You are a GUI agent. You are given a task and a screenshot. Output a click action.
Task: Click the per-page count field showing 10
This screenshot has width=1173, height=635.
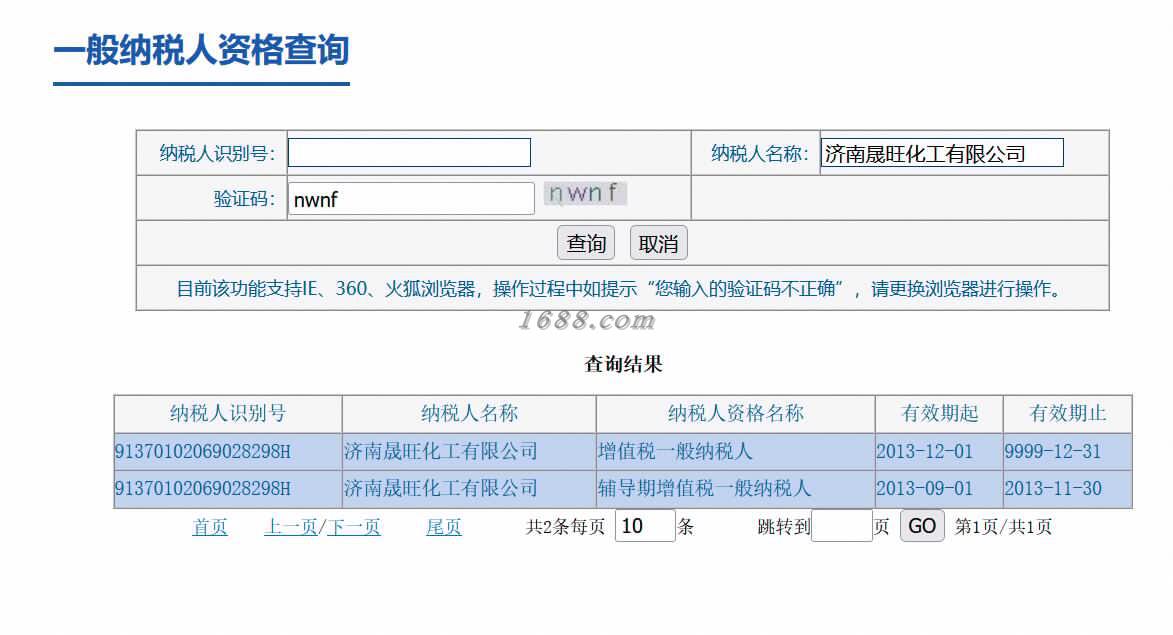coord(645,526)
